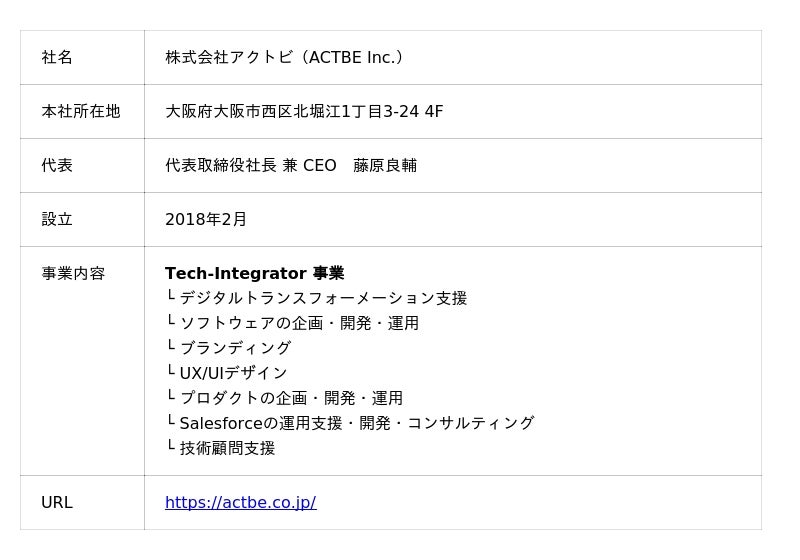The height and width of the screenshot is (560, 800).
Task: Click the Salesforceの運用支援 line item
Action: coord(356,423)
